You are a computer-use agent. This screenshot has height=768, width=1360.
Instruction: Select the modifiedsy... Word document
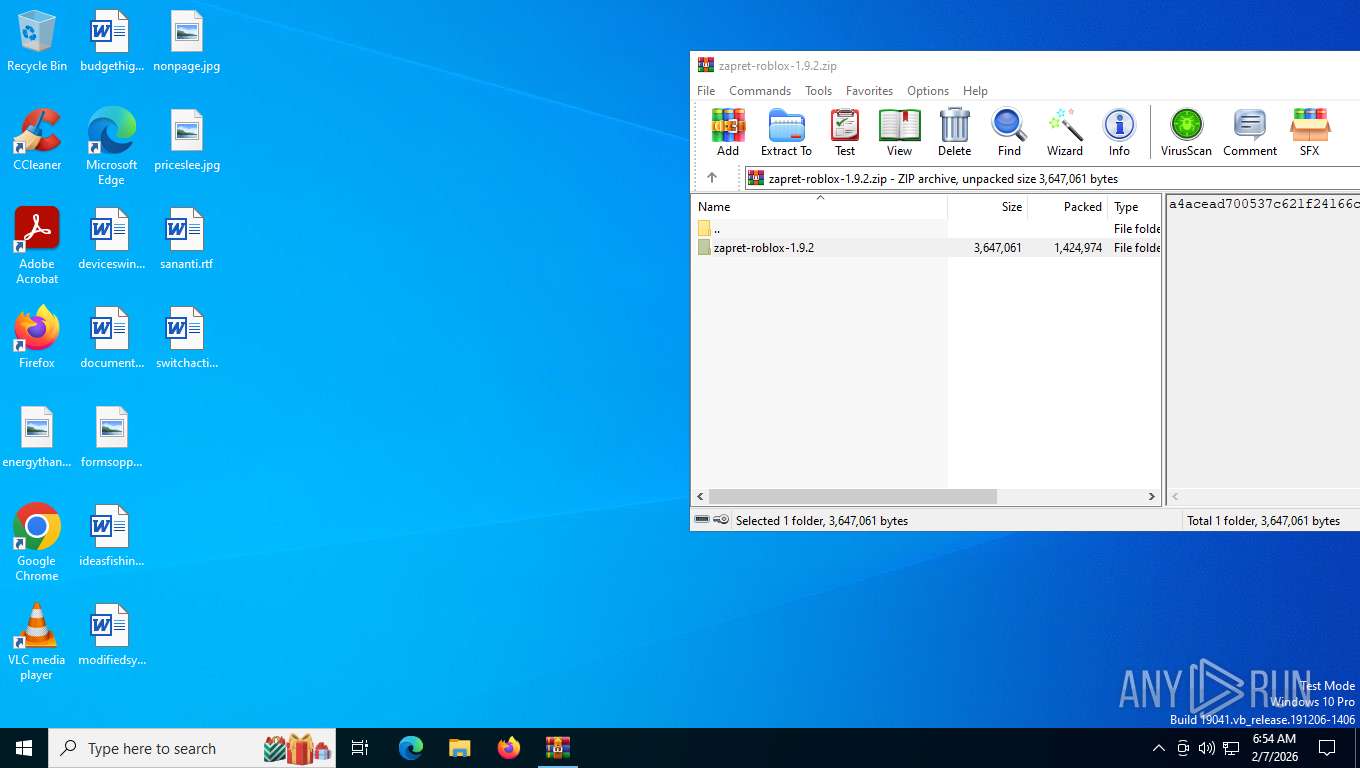(x=111, y=635)
